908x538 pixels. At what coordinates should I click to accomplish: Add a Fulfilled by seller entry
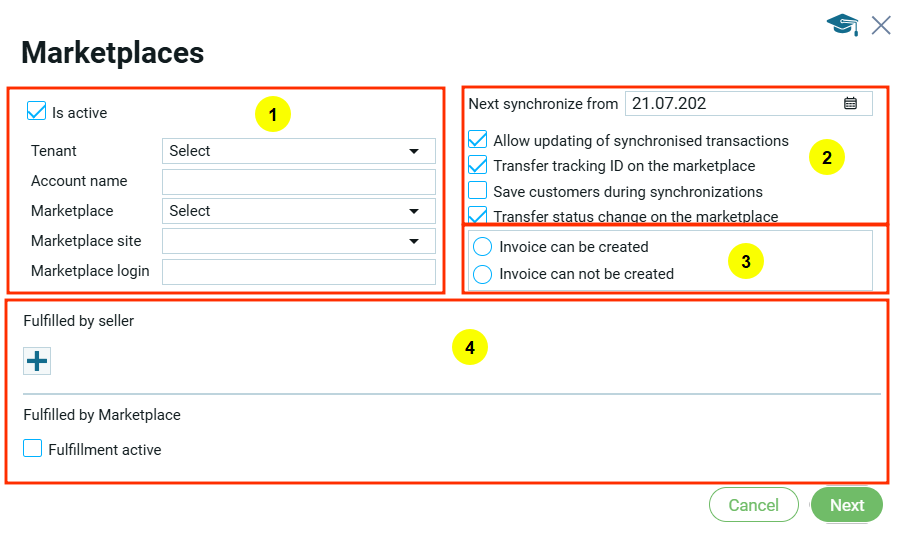37,361
